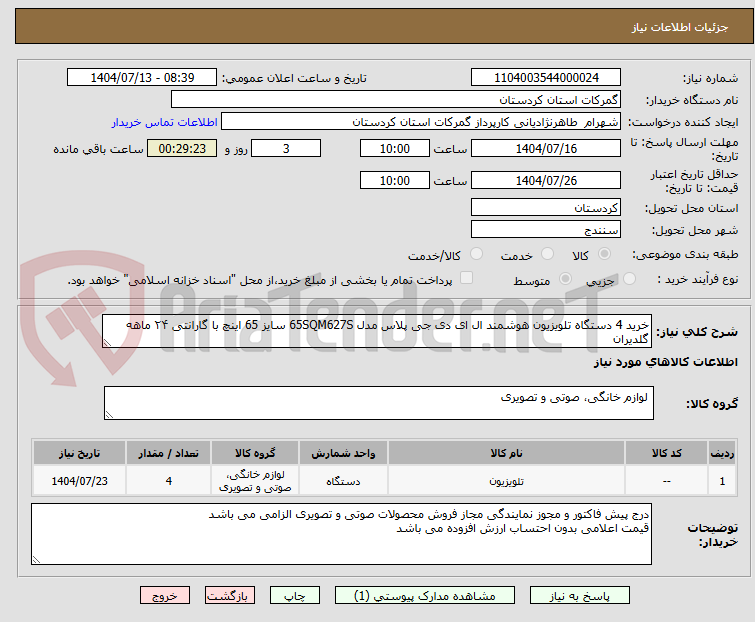Click the resize handle of the description box
The image size is (755, 622).
coord(107,343)
